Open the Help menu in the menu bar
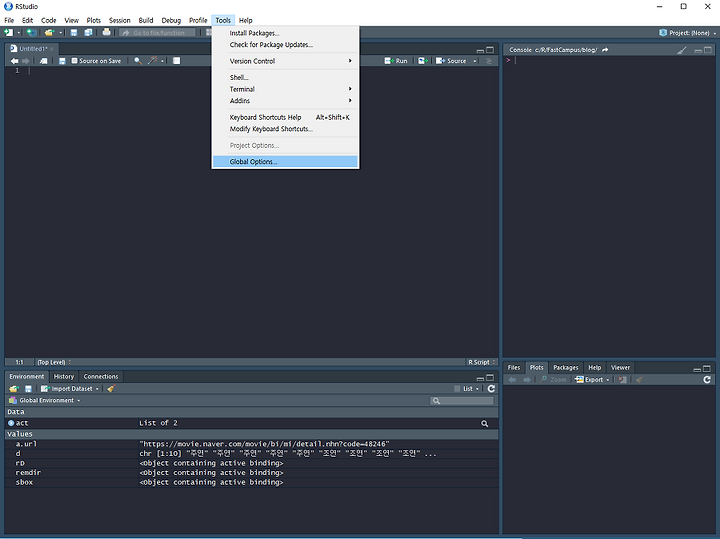Image resolution: width=720 pixels, height=539 pixels. pos(246,20)
